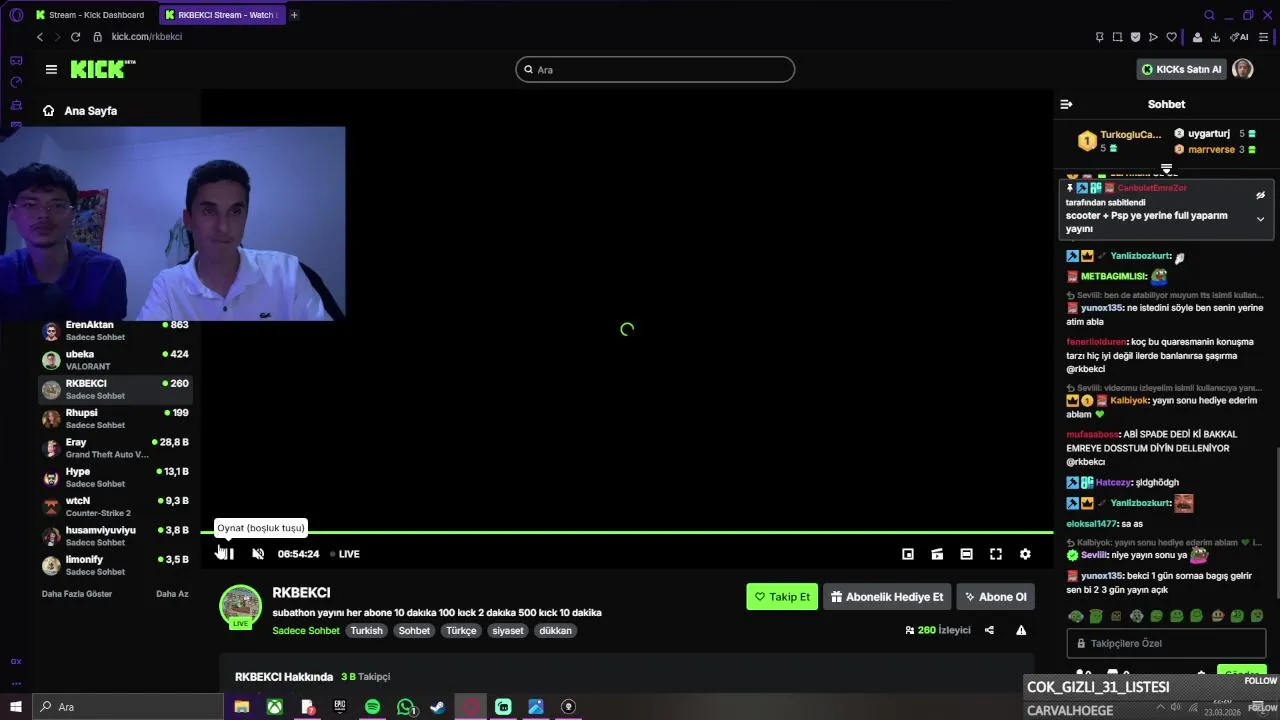Enter fullscreen mode
The height and width of the screenshot is (720, 1280).
pos(996,554)
